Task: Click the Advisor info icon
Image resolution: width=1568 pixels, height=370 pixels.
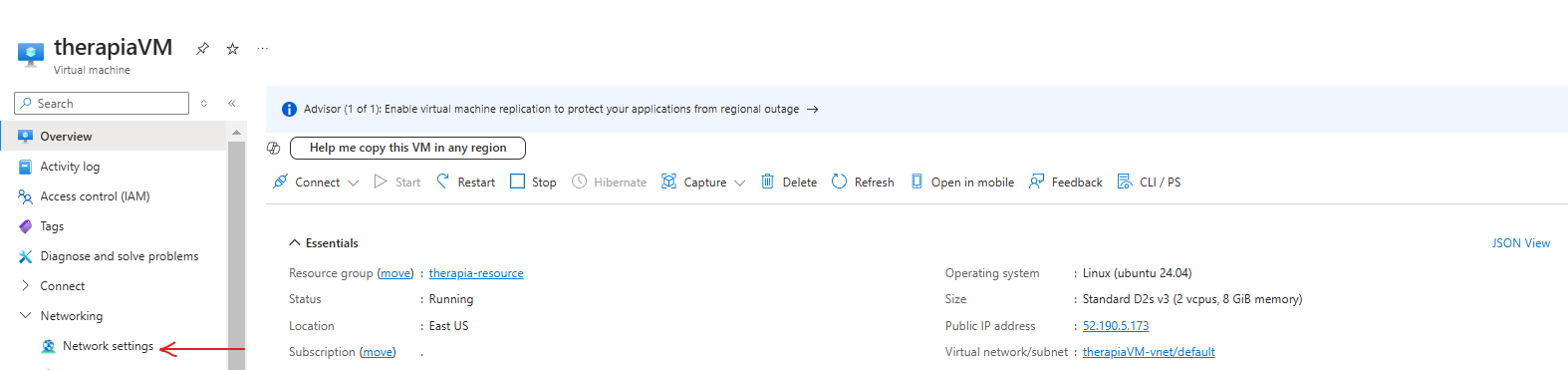Action: 289,109
